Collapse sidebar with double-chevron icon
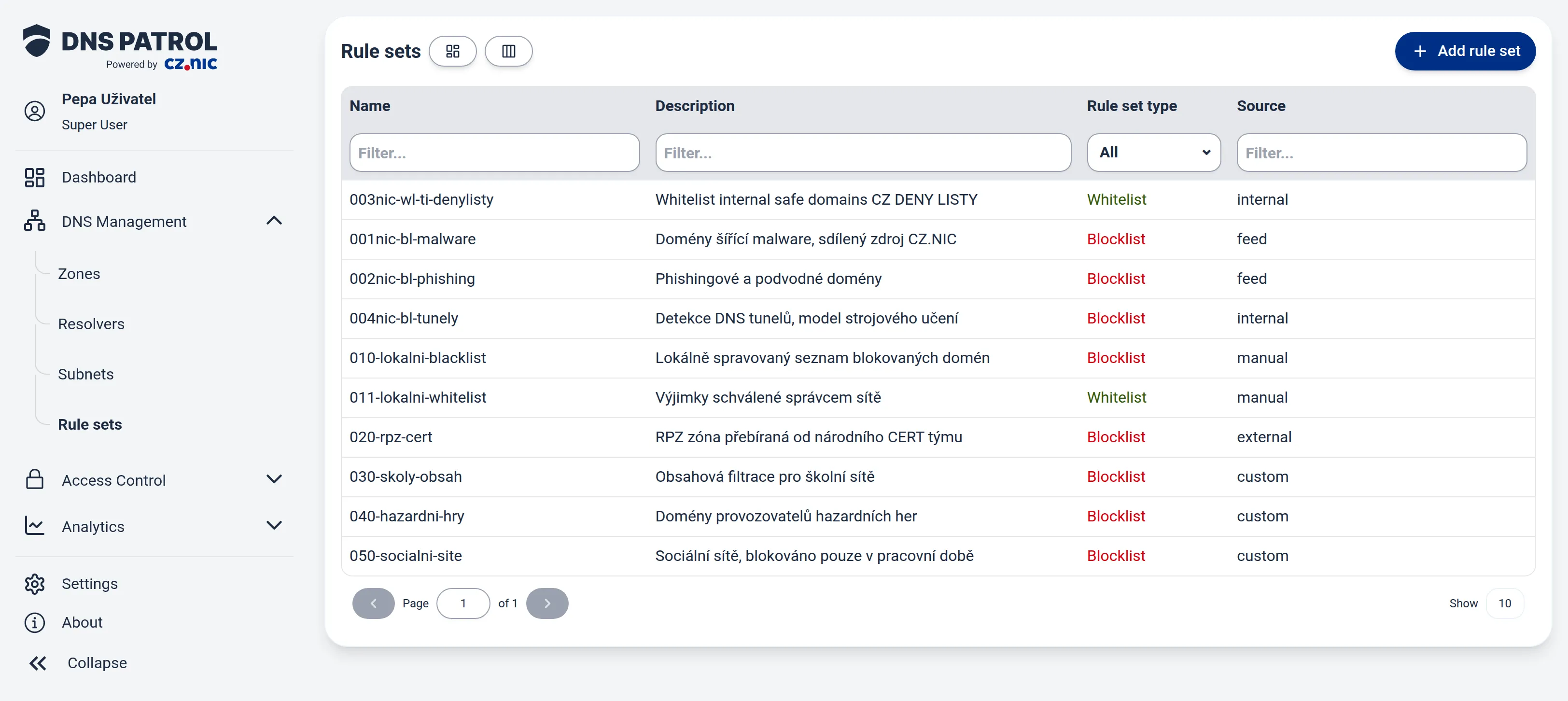Image resolution: width=1568 pixels, height=701 pixels. tap(38, 663)
